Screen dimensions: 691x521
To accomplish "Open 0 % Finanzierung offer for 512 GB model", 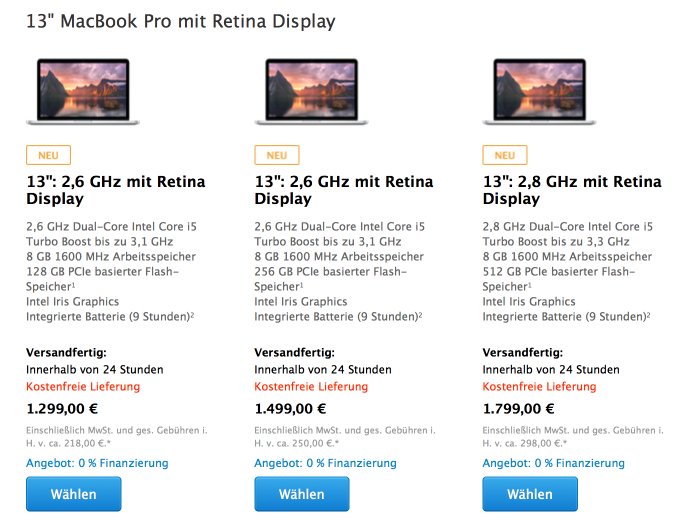I will (554, 463).
